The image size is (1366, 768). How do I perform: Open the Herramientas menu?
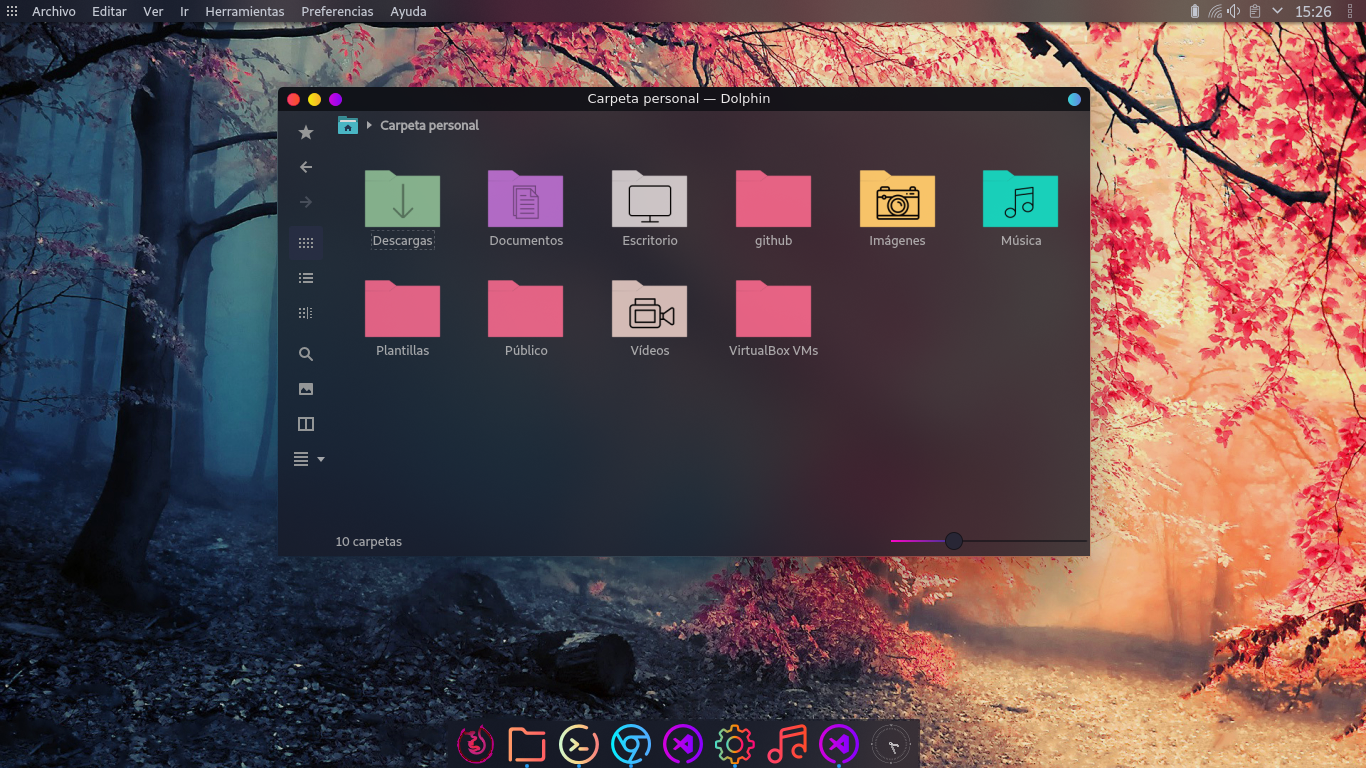(244, 11)
